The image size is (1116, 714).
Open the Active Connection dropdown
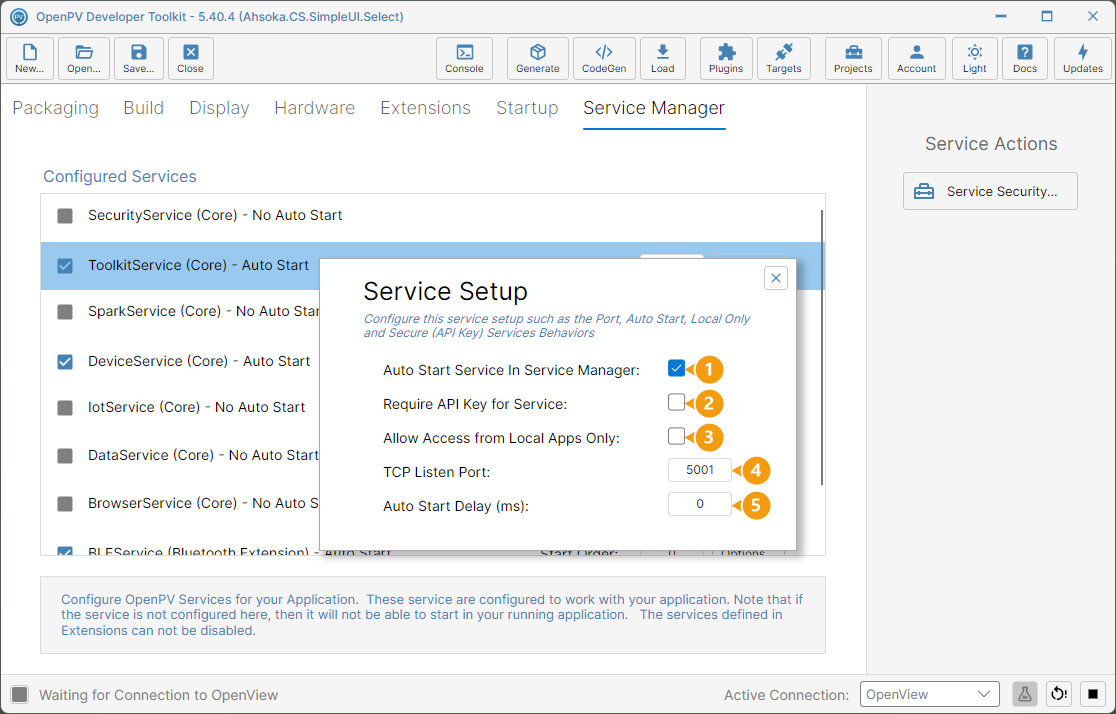click(930, 694)
